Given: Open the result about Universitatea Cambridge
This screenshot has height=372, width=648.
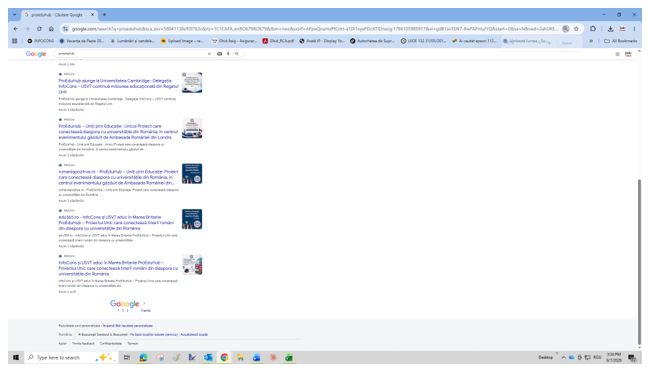Looking at the screenshot, I should [118, 86].
